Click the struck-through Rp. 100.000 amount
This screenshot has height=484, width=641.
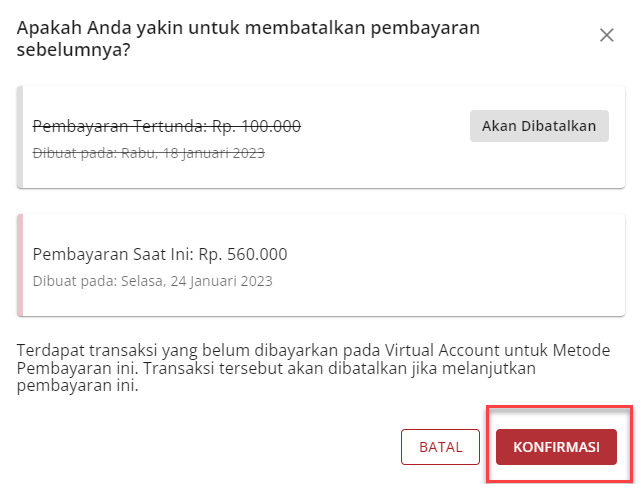(256, 126)
